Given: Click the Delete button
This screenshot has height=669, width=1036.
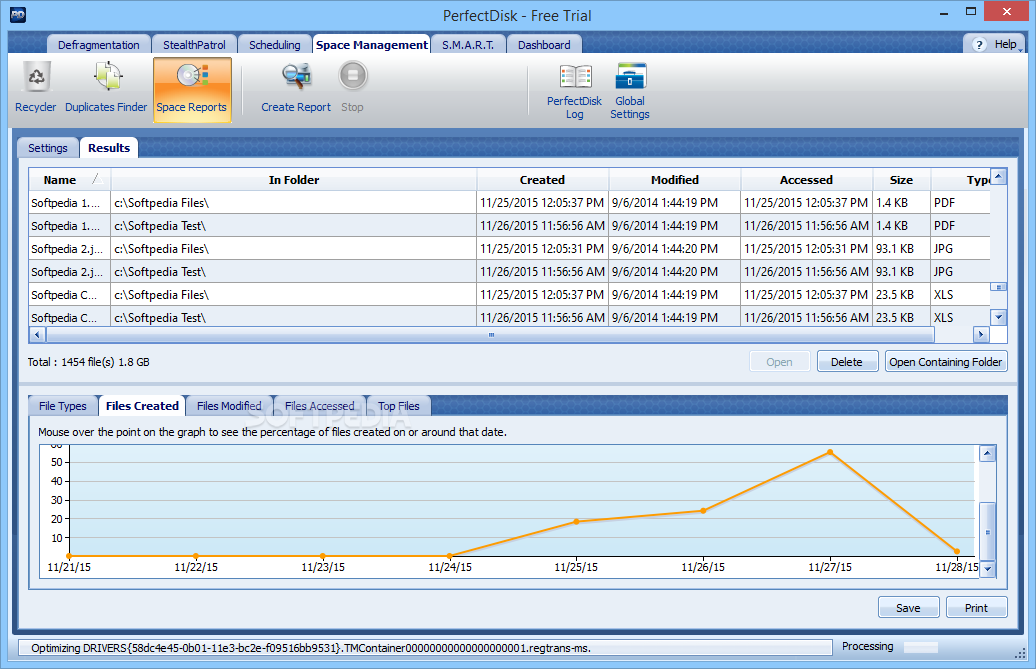Looking at the screenshot, I should (847, 362).
